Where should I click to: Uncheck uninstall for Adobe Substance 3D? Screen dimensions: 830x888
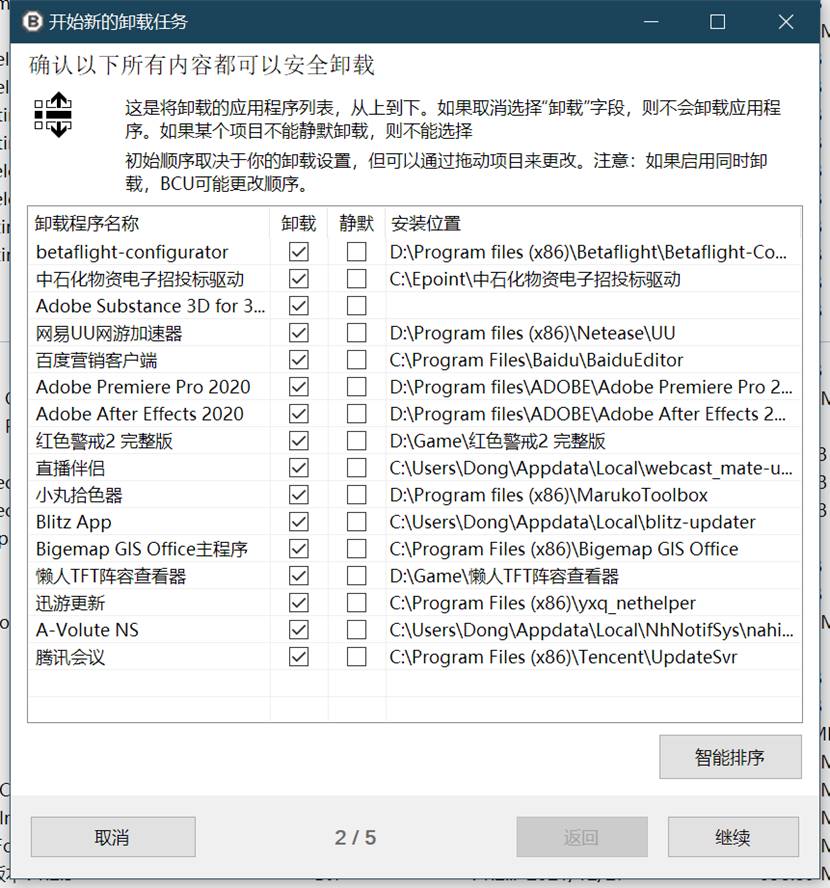click(x=299, y=306)
